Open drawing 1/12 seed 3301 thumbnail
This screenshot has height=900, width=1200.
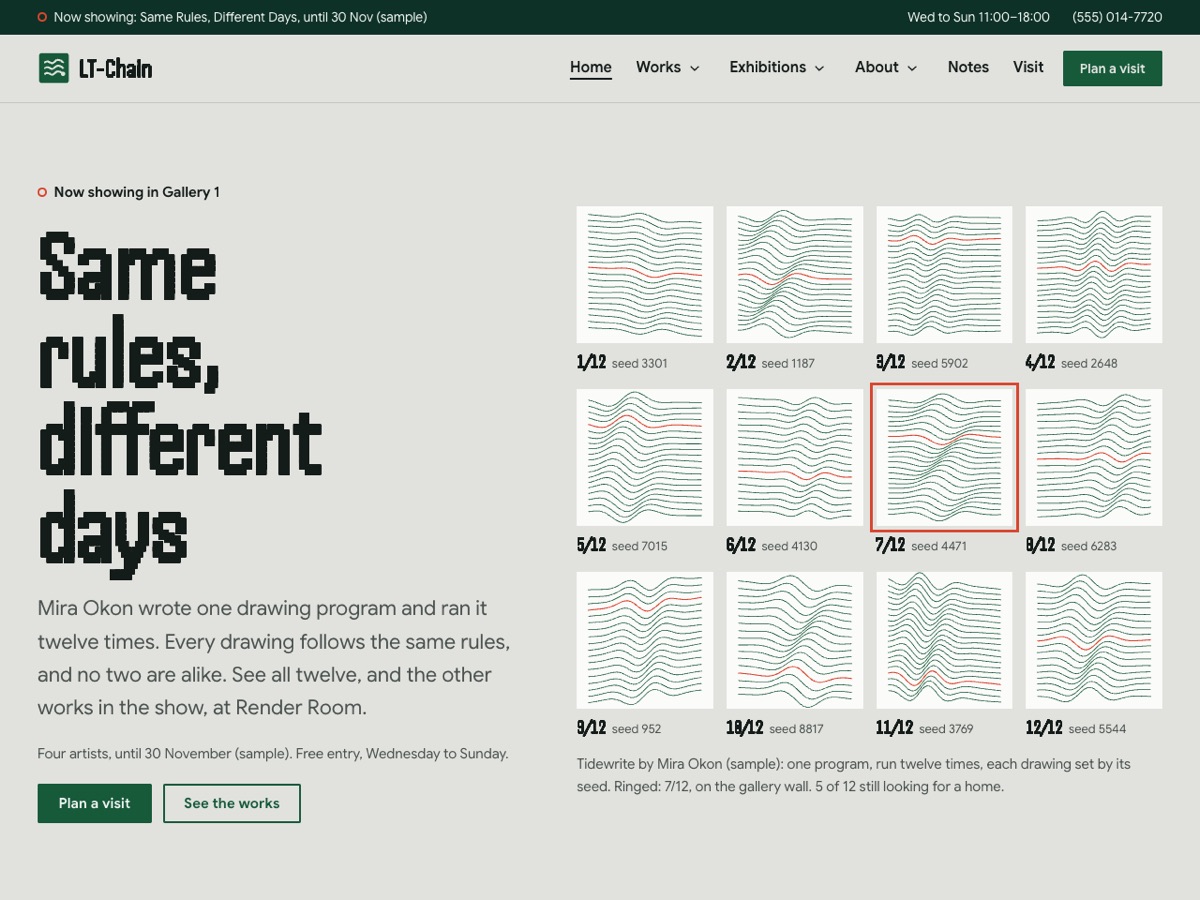click(645, 274)
